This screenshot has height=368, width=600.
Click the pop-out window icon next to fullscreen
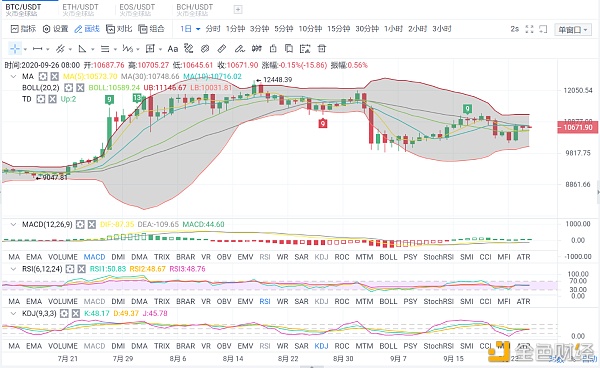[x=543, y=29]
